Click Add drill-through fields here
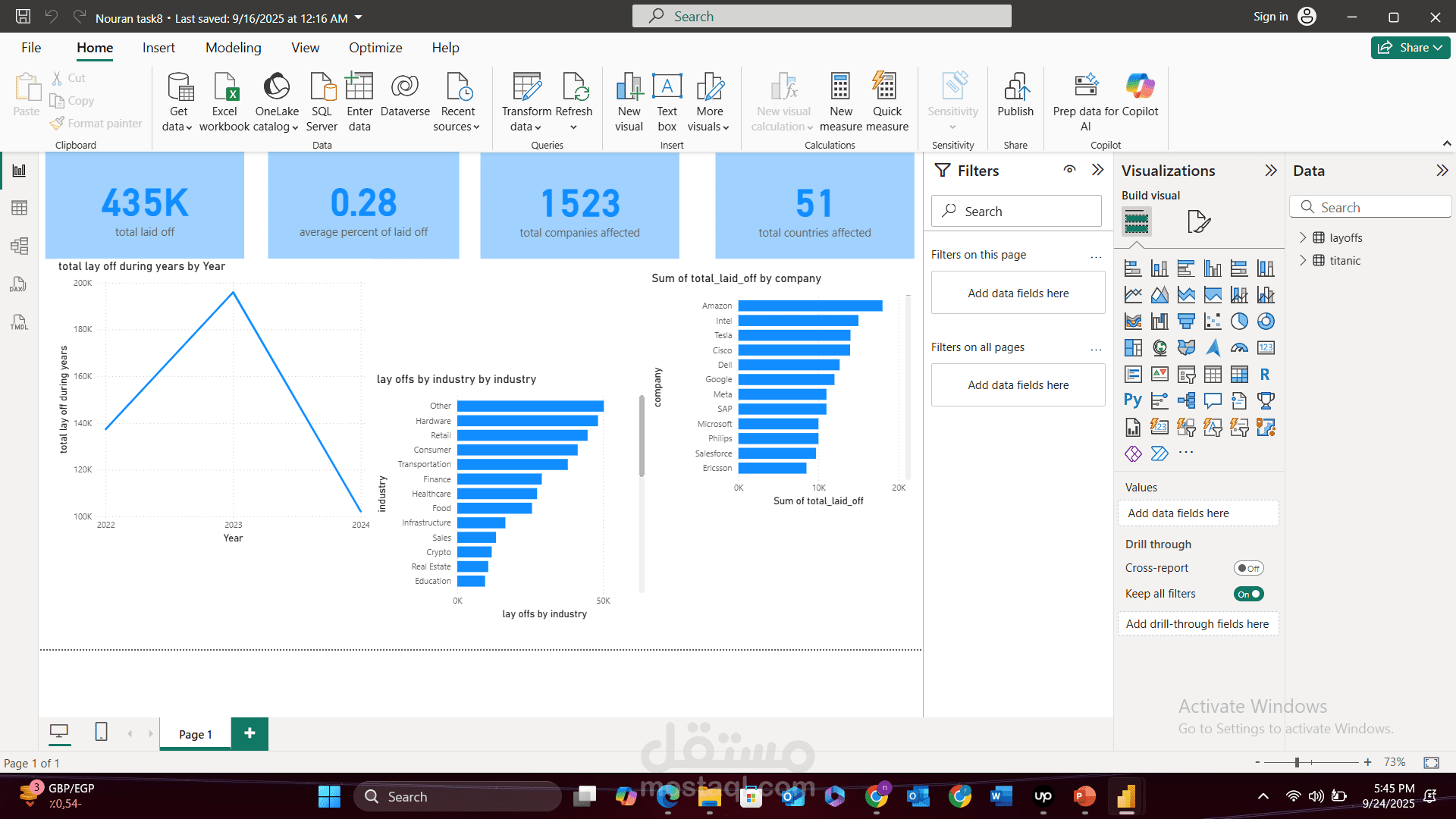Viewport: 1456px width, 819px height. click(x=1197, y=623)
